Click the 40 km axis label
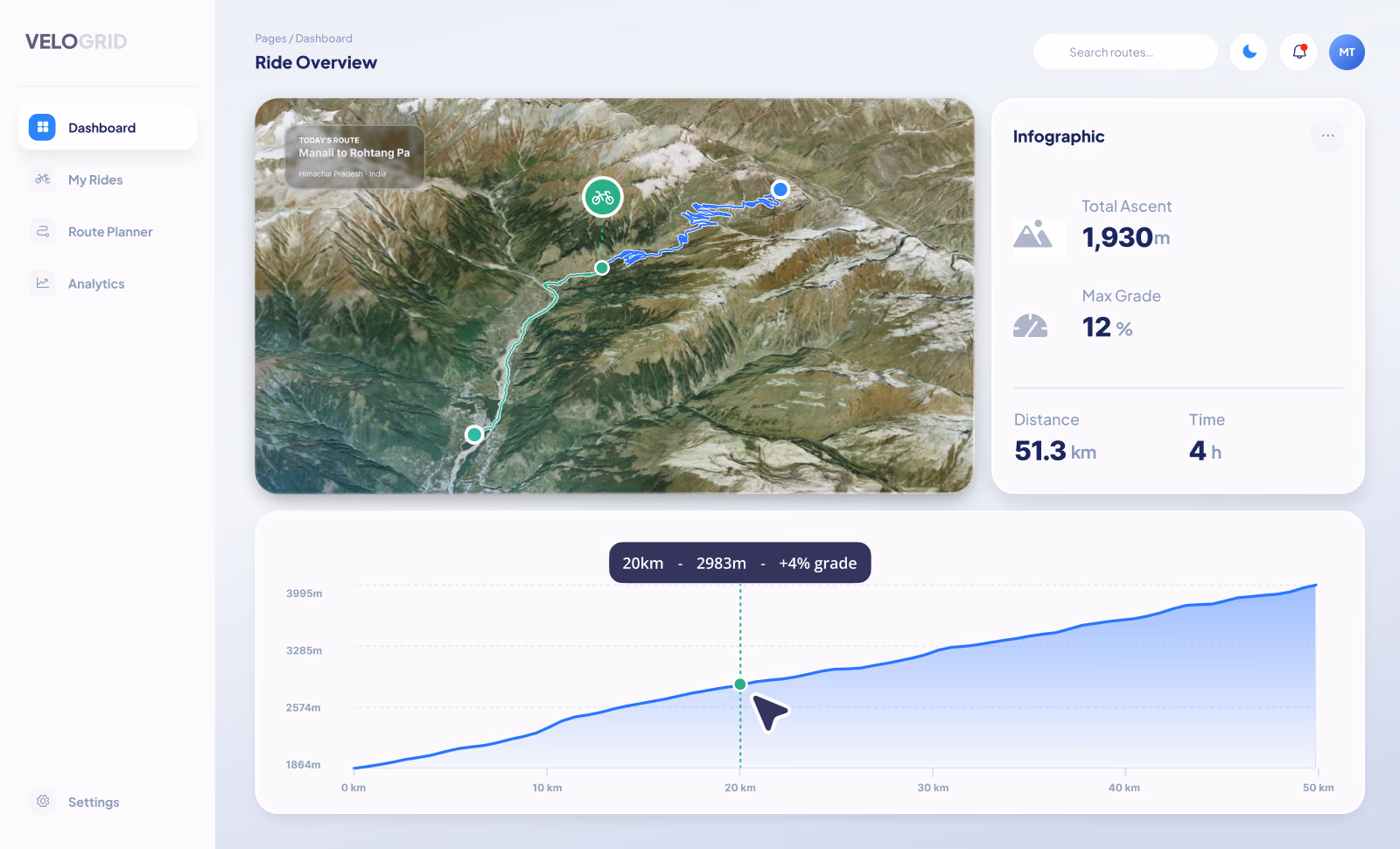Screen dimensions: 1400x849 tap(1124, 788)
